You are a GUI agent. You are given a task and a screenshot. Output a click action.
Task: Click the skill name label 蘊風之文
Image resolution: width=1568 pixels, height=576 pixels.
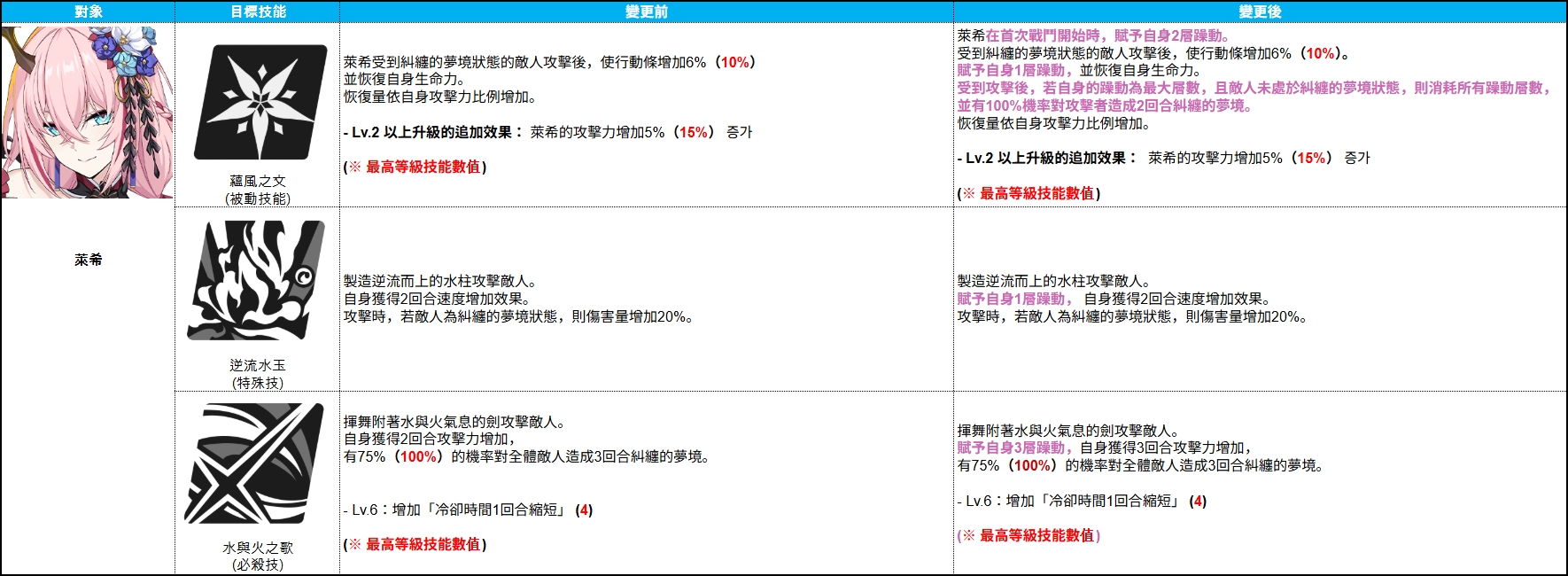[x=258, y=181]
